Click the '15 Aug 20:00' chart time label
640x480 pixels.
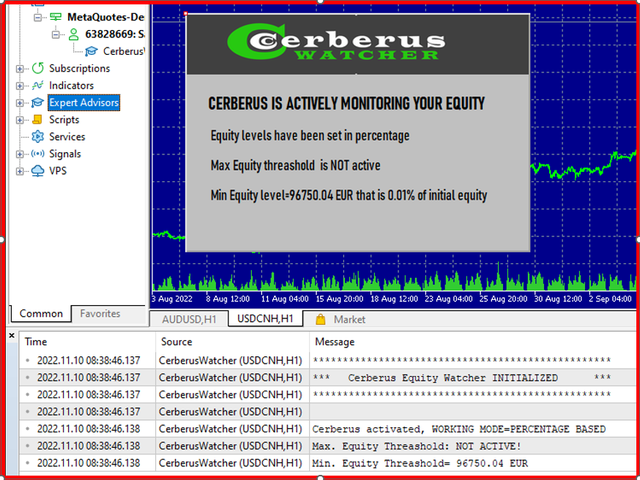coord(339,299)
